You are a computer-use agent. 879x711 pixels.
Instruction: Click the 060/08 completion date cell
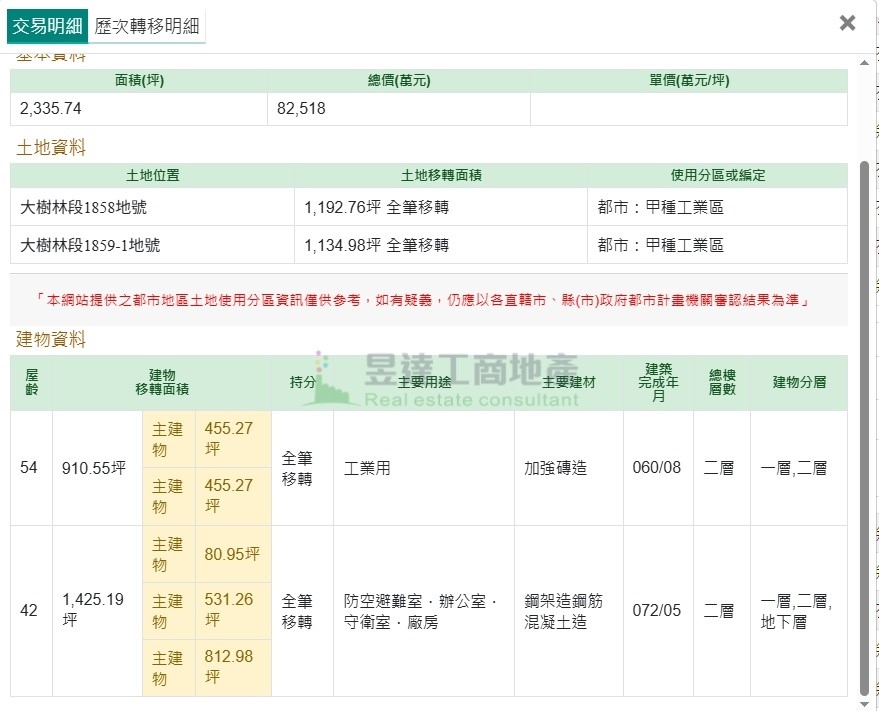(x=657, y=468)
